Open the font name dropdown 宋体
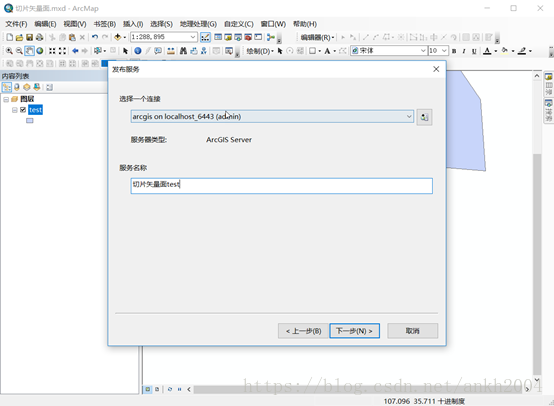Image resolution: width=554 pixels, height=406 pixels. (x=423, y=51)
